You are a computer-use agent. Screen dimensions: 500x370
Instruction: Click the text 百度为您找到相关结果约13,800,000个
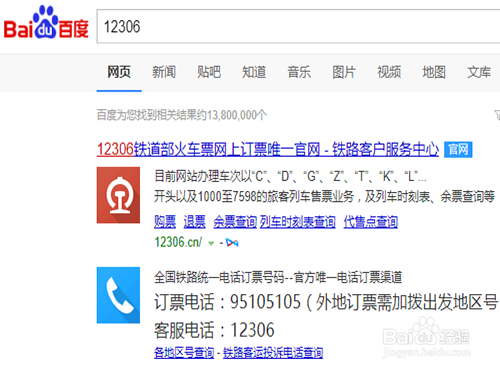(182, 115)
